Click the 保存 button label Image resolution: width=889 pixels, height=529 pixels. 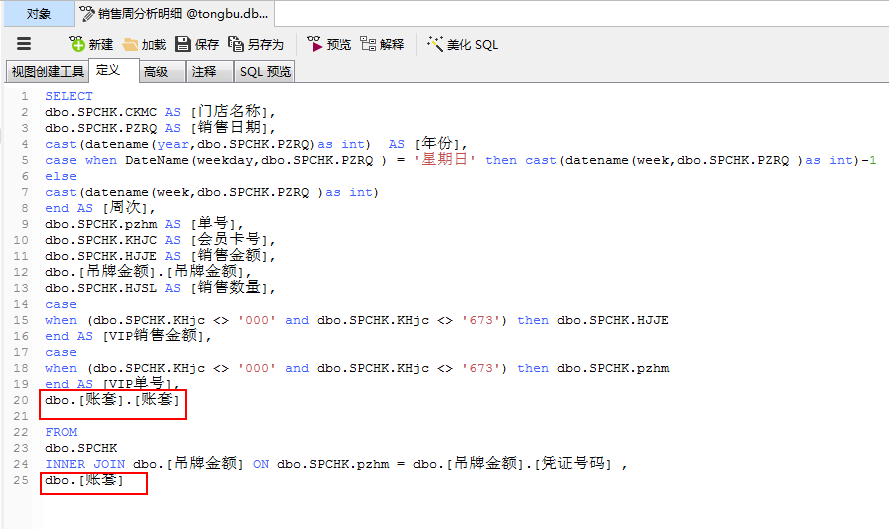click(206, 44)
